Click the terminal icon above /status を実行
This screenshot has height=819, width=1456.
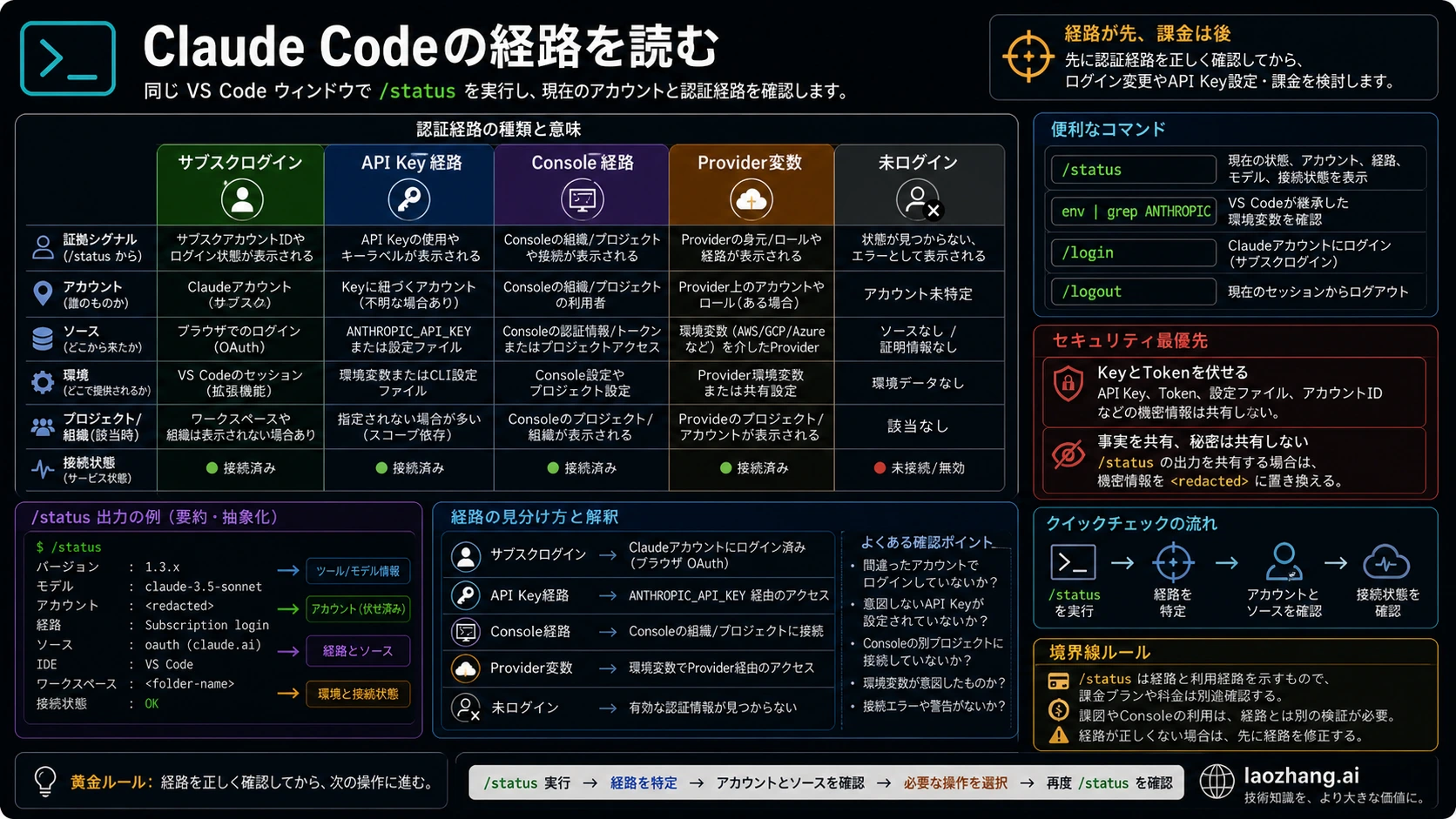tap(1073, 562)
